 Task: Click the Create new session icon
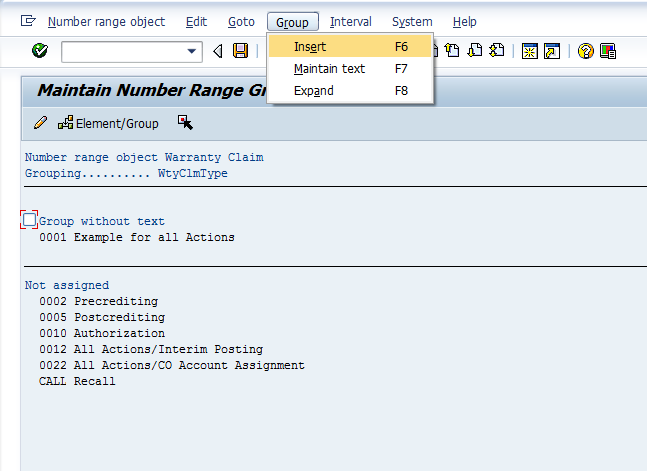coord(529,51)
